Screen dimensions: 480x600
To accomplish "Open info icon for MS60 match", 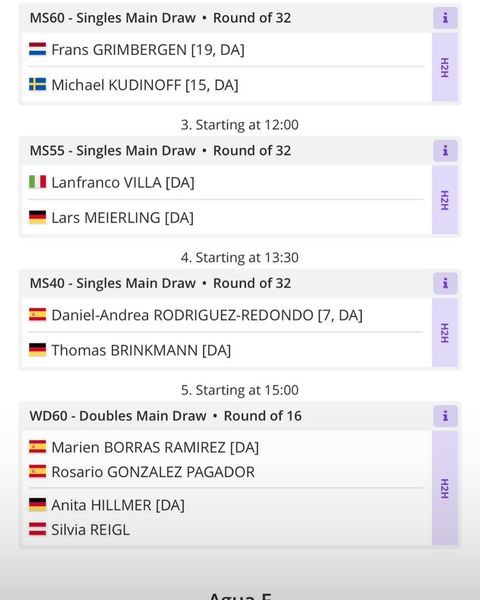I will pyautogui.click(x=445, y=18).
